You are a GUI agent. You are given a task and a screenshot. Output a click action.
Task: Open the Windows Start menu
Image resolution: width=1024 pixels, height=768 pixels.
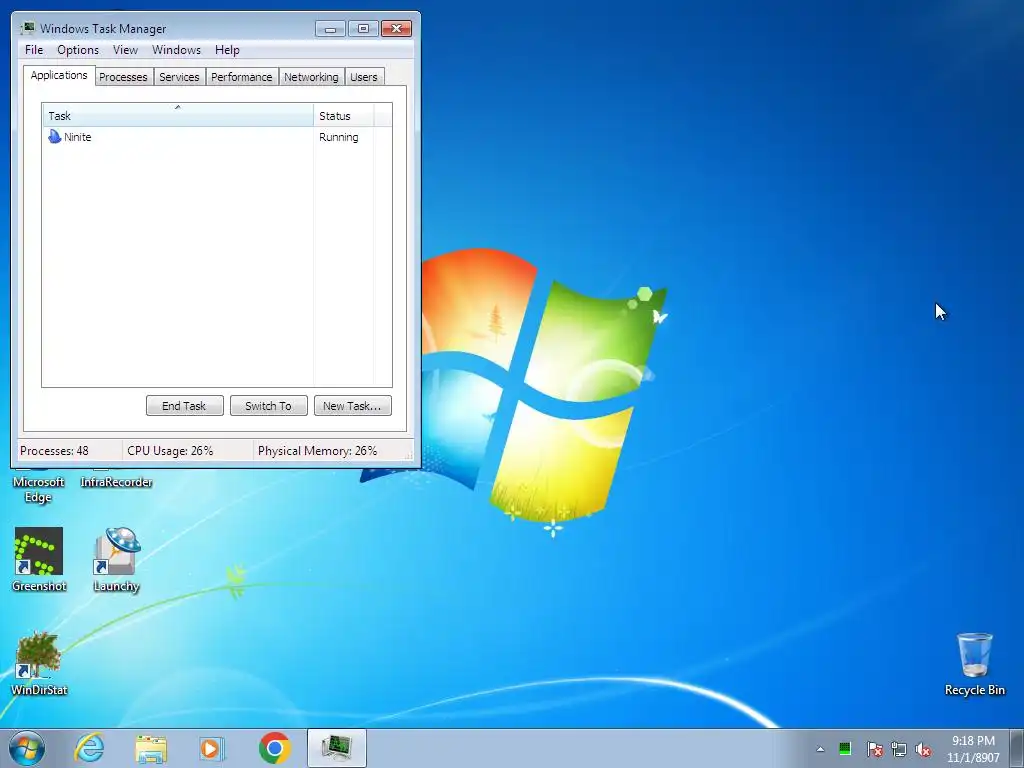pos(27,748)
